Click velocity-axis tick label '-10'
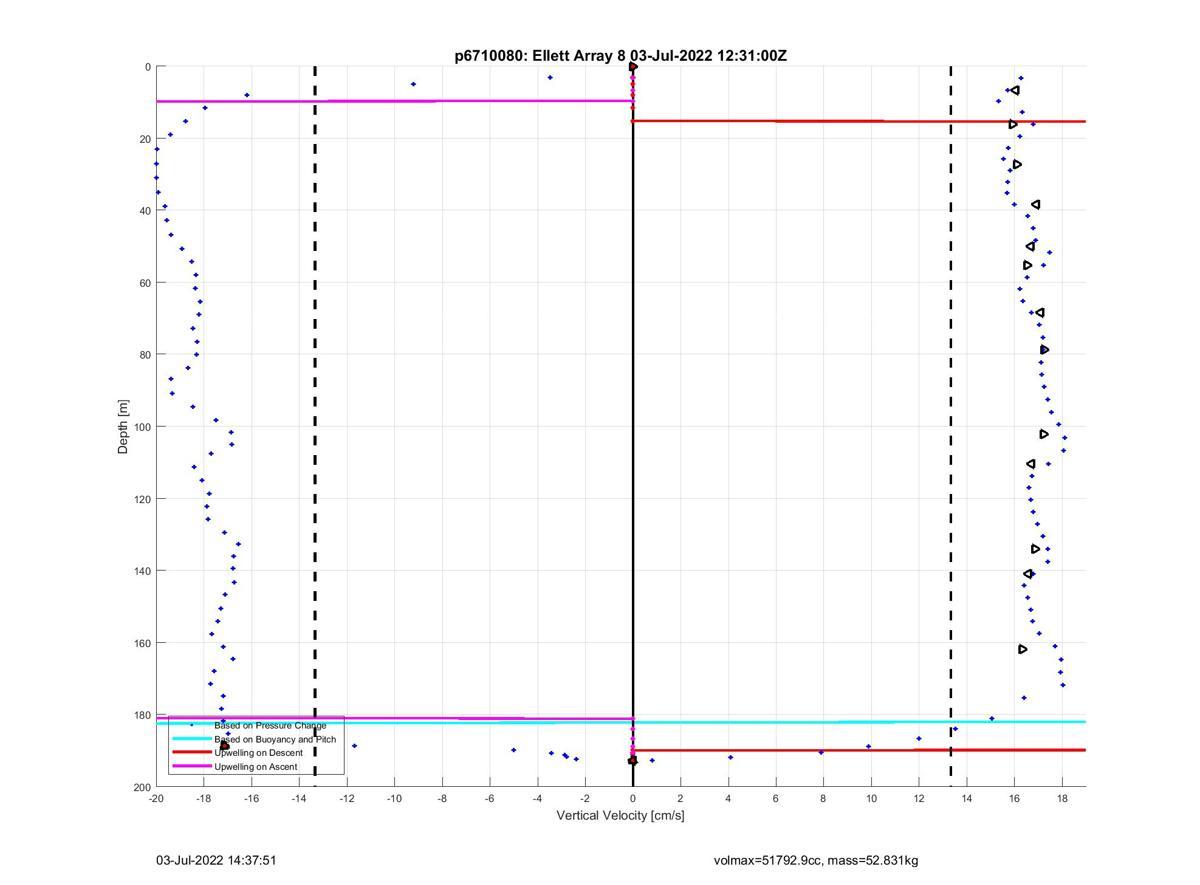This screenshot has width=1200, height=885. tap(394, 799)
